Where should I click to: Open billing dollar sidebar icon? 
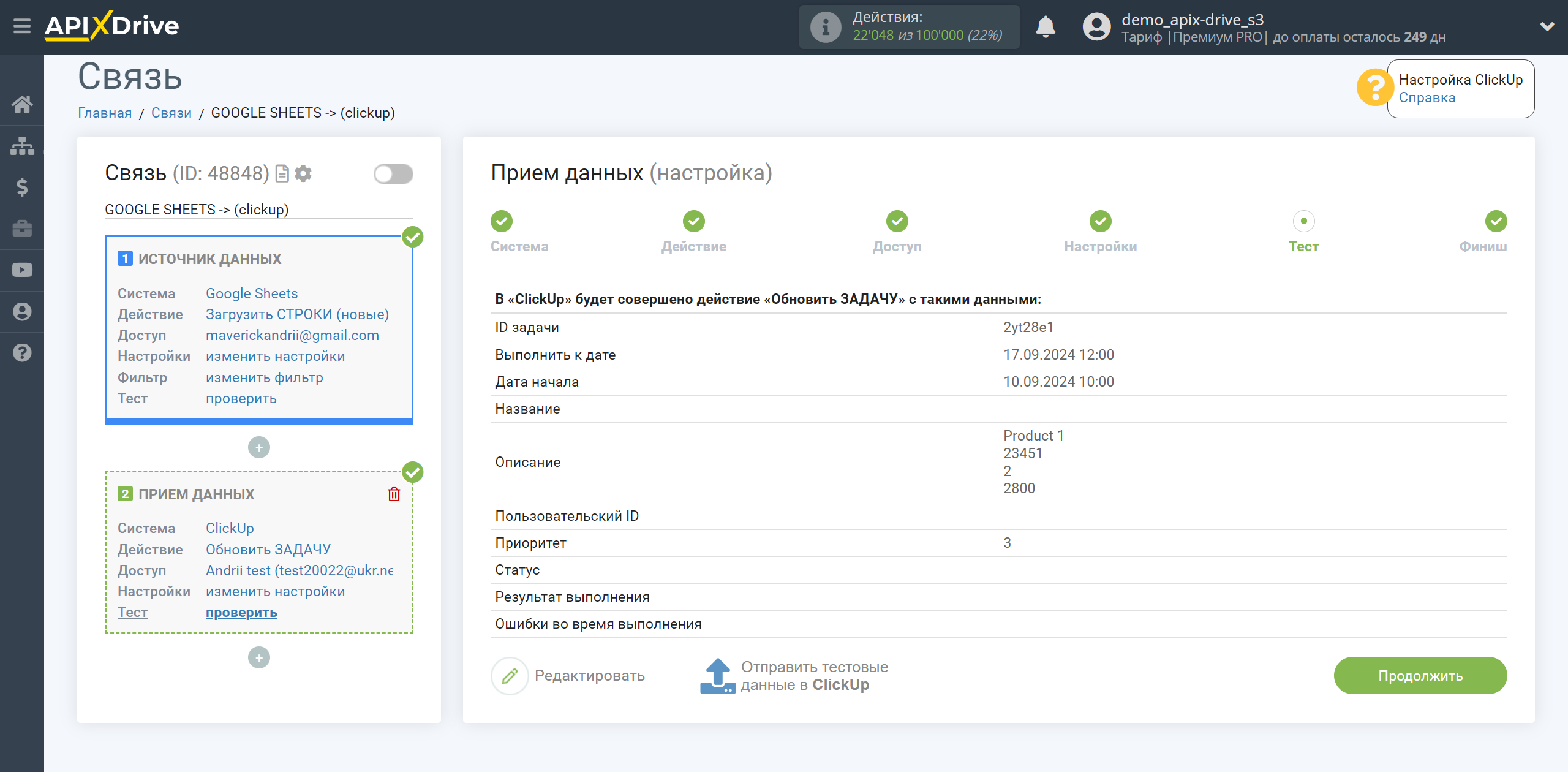pyautogui.click(x=22, y=187)
